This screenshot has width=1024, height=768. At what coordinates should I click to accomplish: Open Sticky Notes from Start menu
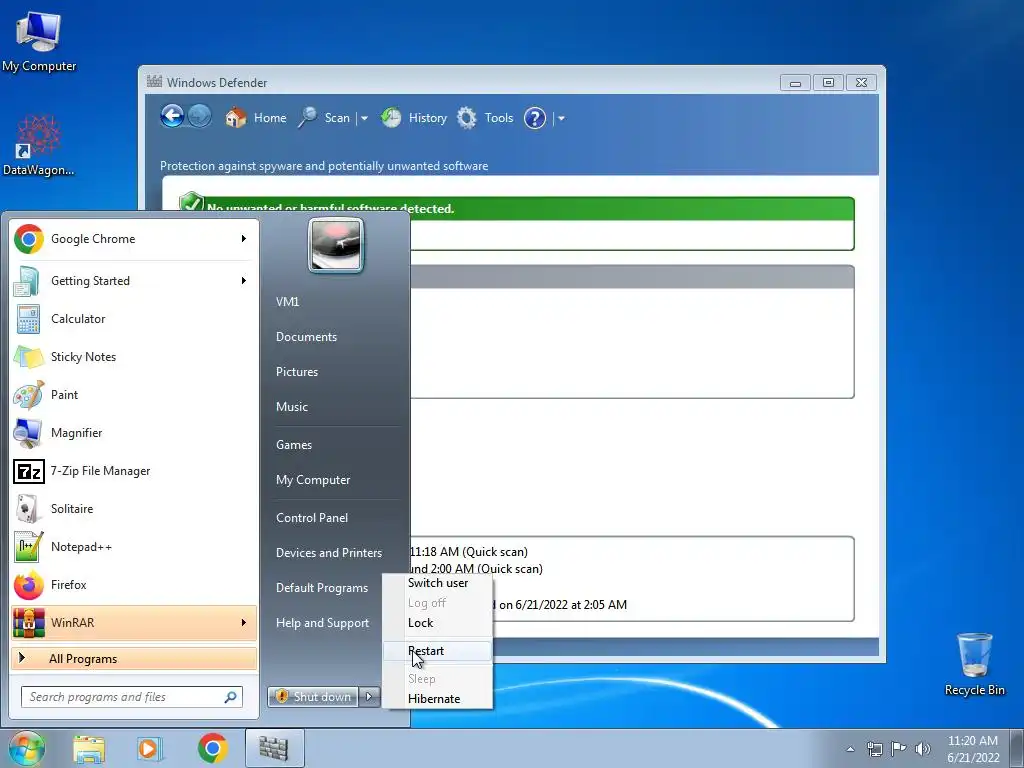click(x=134, y=357)
